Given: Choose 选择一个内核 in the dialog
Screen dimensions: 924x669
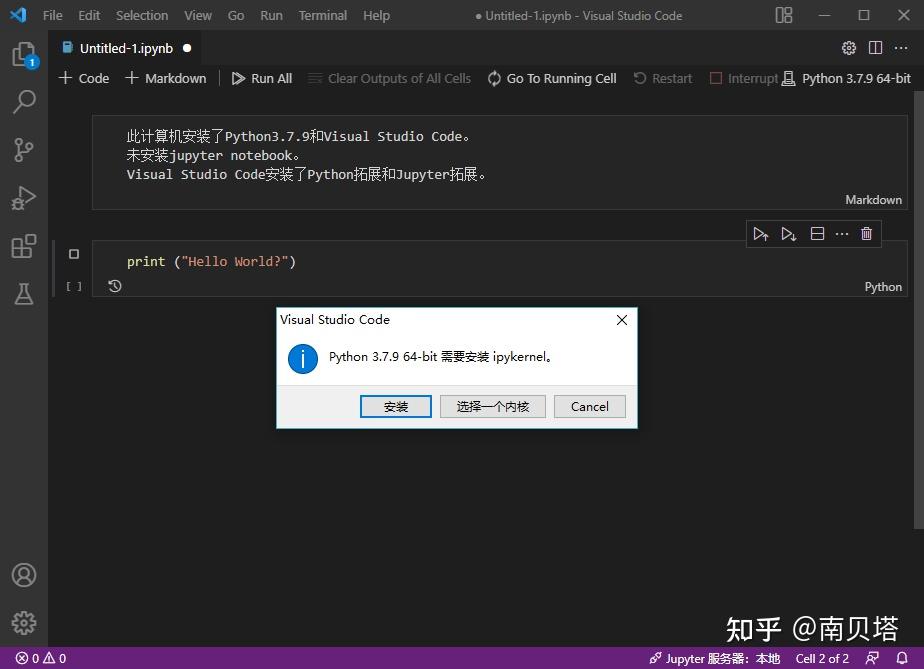Looking at the screenshot, I should pyautogui.click(x=492, y=406).
